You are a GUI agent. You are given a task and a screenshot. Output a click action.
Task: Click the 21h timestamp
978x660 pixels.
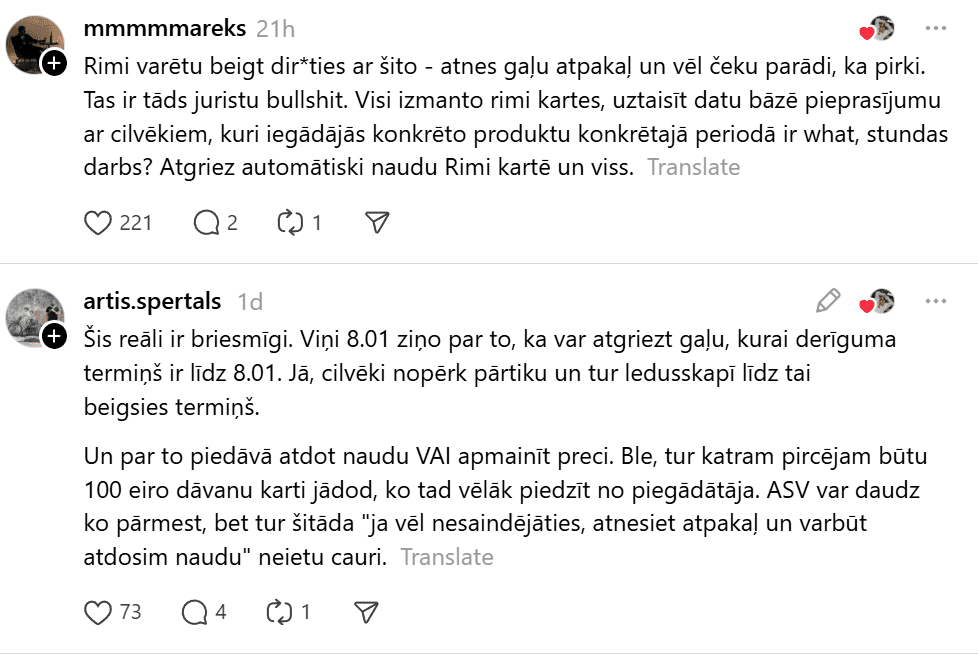click(x=275, y=28)
